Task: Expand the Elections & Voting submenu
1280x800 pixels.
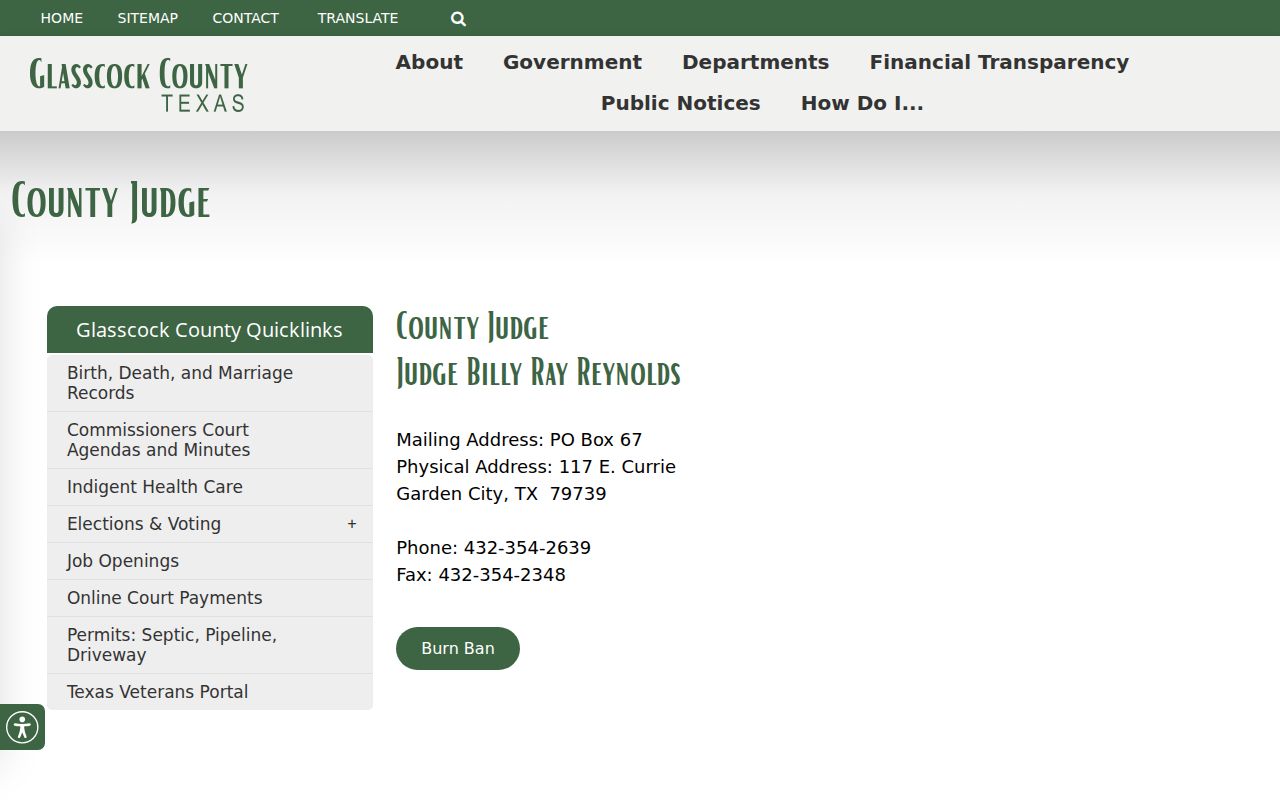Action: point(352,524)
